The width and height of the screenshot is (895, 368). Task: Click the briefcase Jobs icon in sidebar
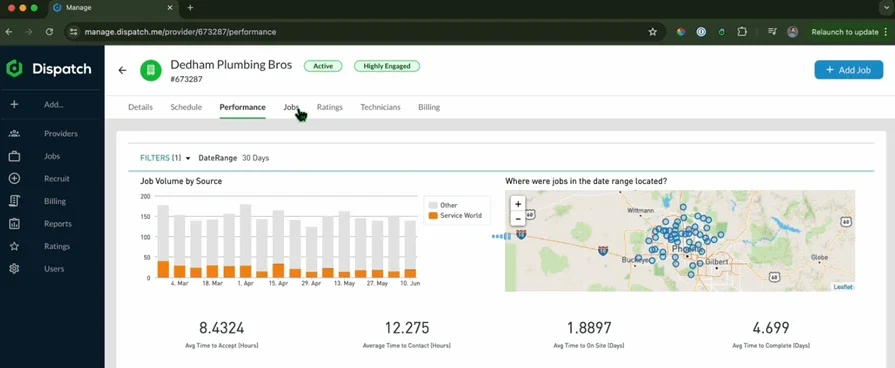click(x=14, y=156)
